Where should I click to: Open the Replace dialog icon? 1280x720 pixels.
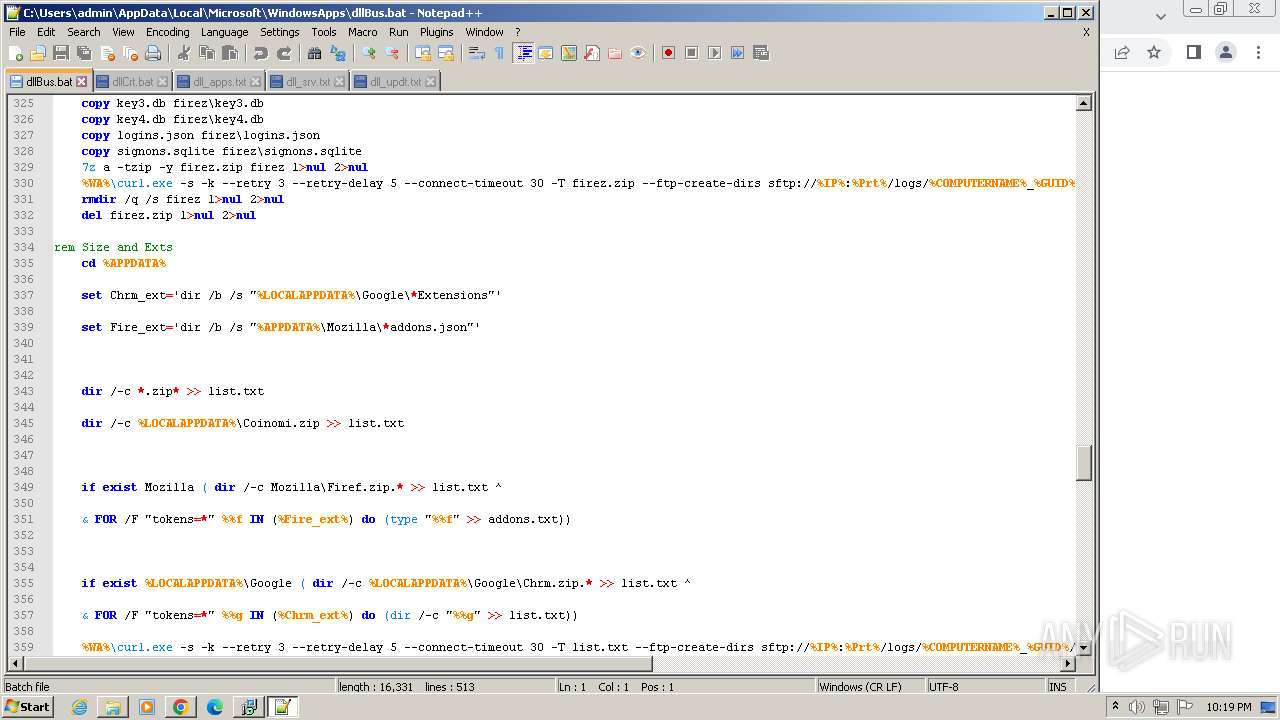click(338, 53)
